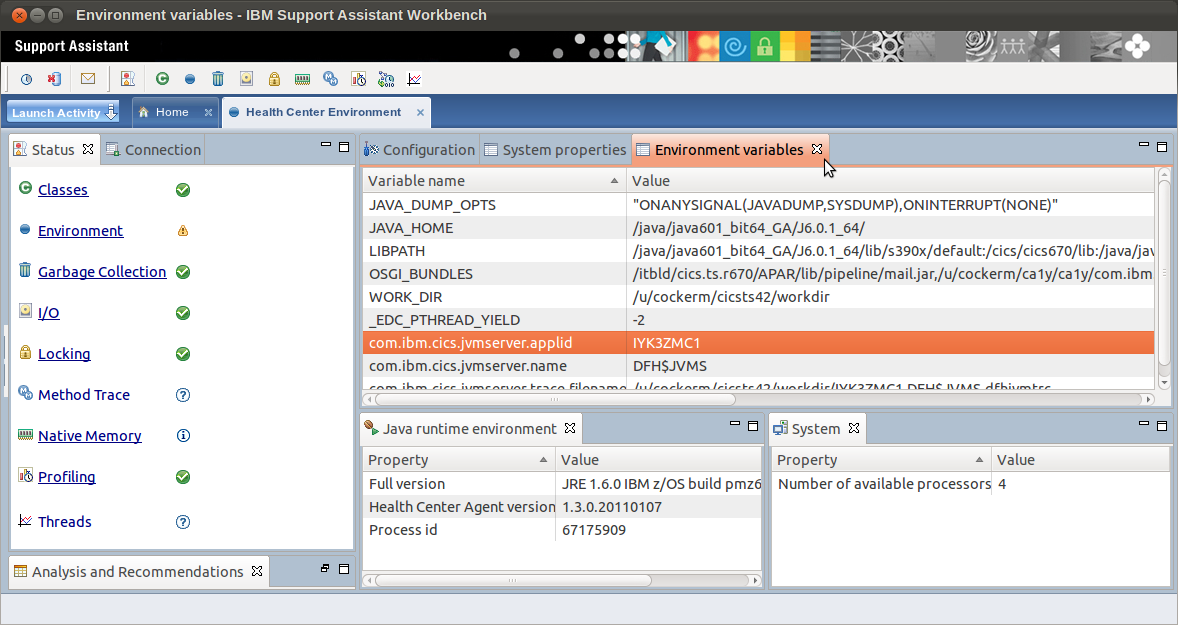The image size is (1178, 625).
Task: Open Classes via green C toolbar icon
Action: click(162, 79)
